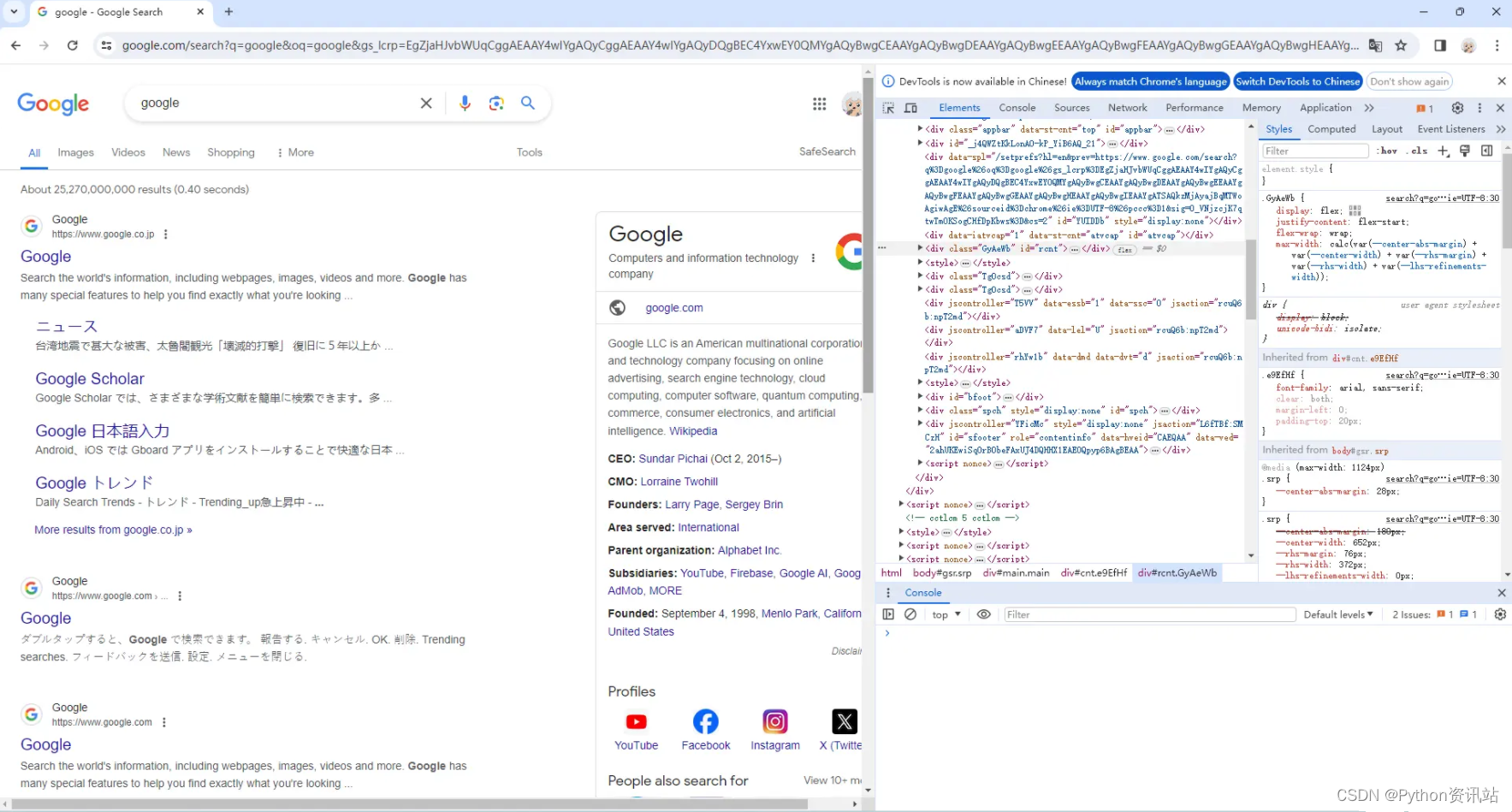Image resolution: width=1512 pixels, height=812 pixels.
Task: Click the horizontal page scrollbar
Action: [x=410, y=804]
